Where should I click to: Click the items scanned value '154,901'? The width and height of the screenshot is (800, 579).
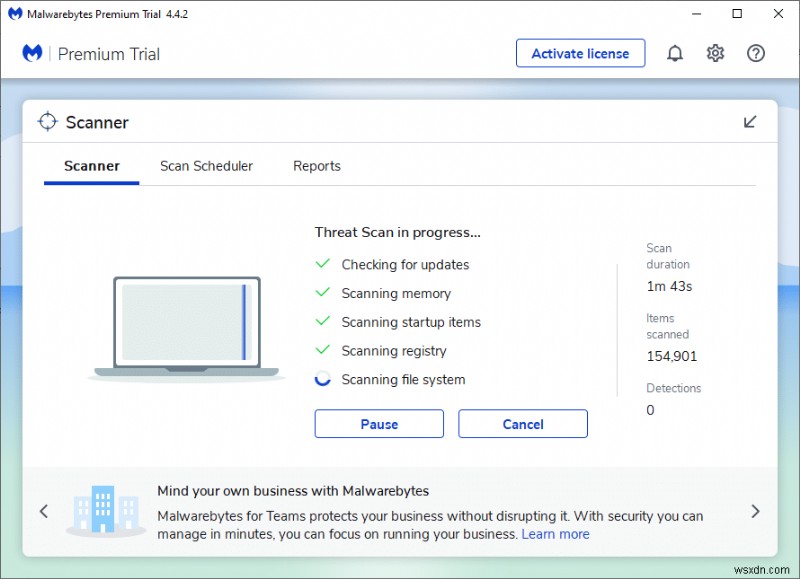point(671,356)
